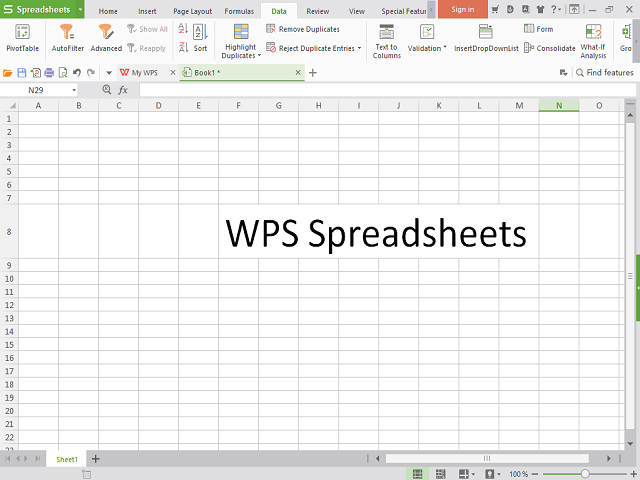Click the vertical scrollbar down arrow

[x=630, y=444]
